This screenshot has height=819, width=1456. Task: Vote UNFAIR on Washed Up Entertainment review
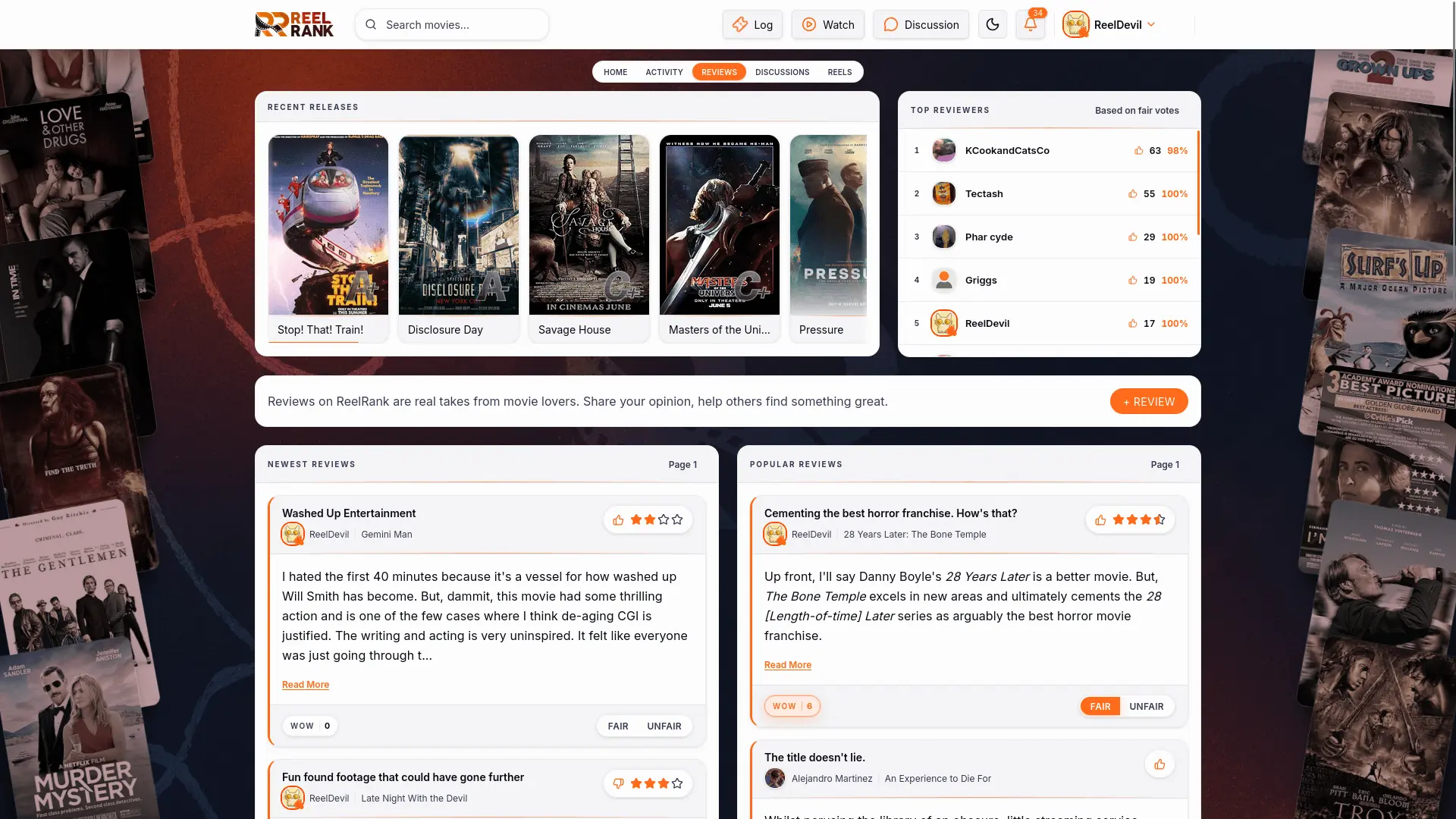664,726
